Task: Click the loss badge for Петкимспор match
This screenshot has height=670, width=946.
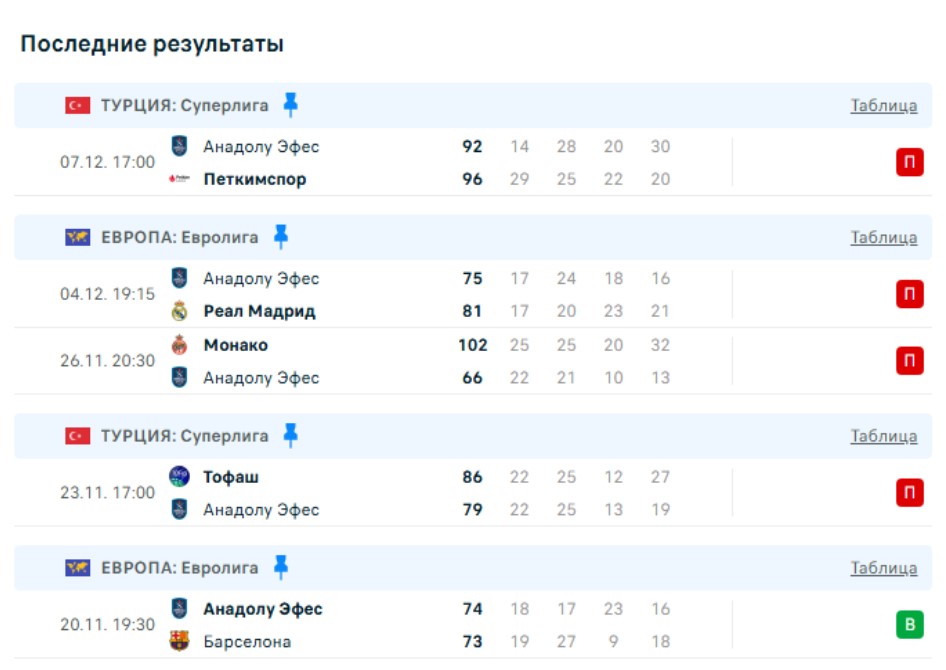Action: (x=909, y=163)
